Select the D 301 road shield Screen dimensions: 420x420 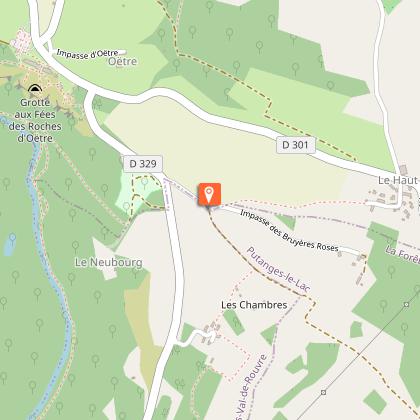296,145
